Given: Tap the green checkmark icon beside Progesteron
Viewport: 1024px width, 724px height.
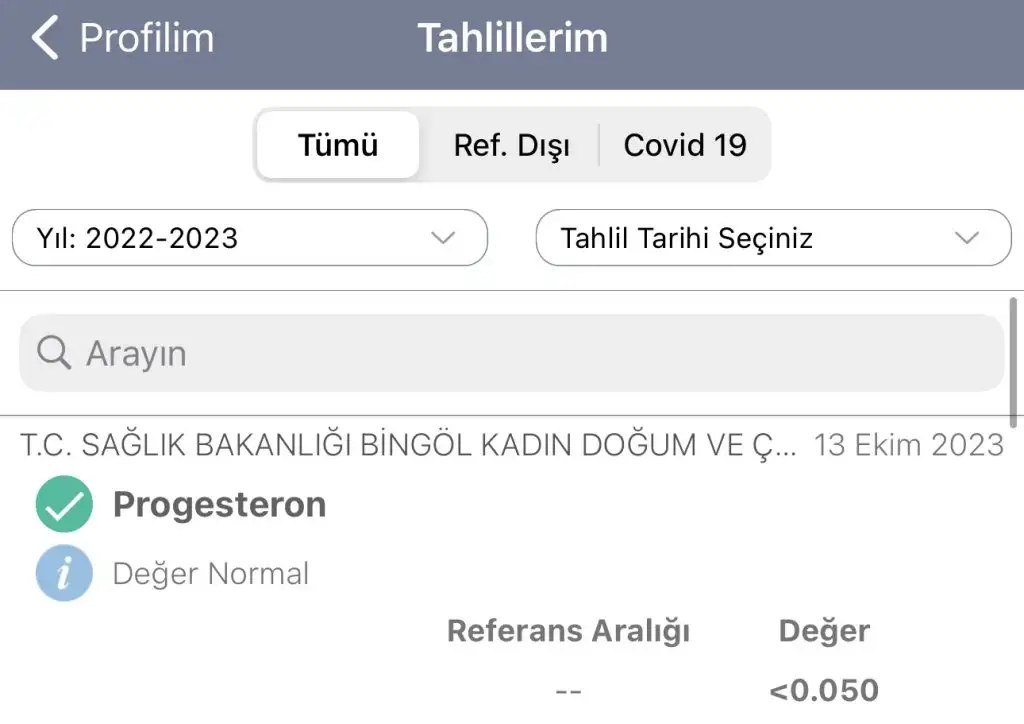Looking at the screenshot, I should point(64,504).
